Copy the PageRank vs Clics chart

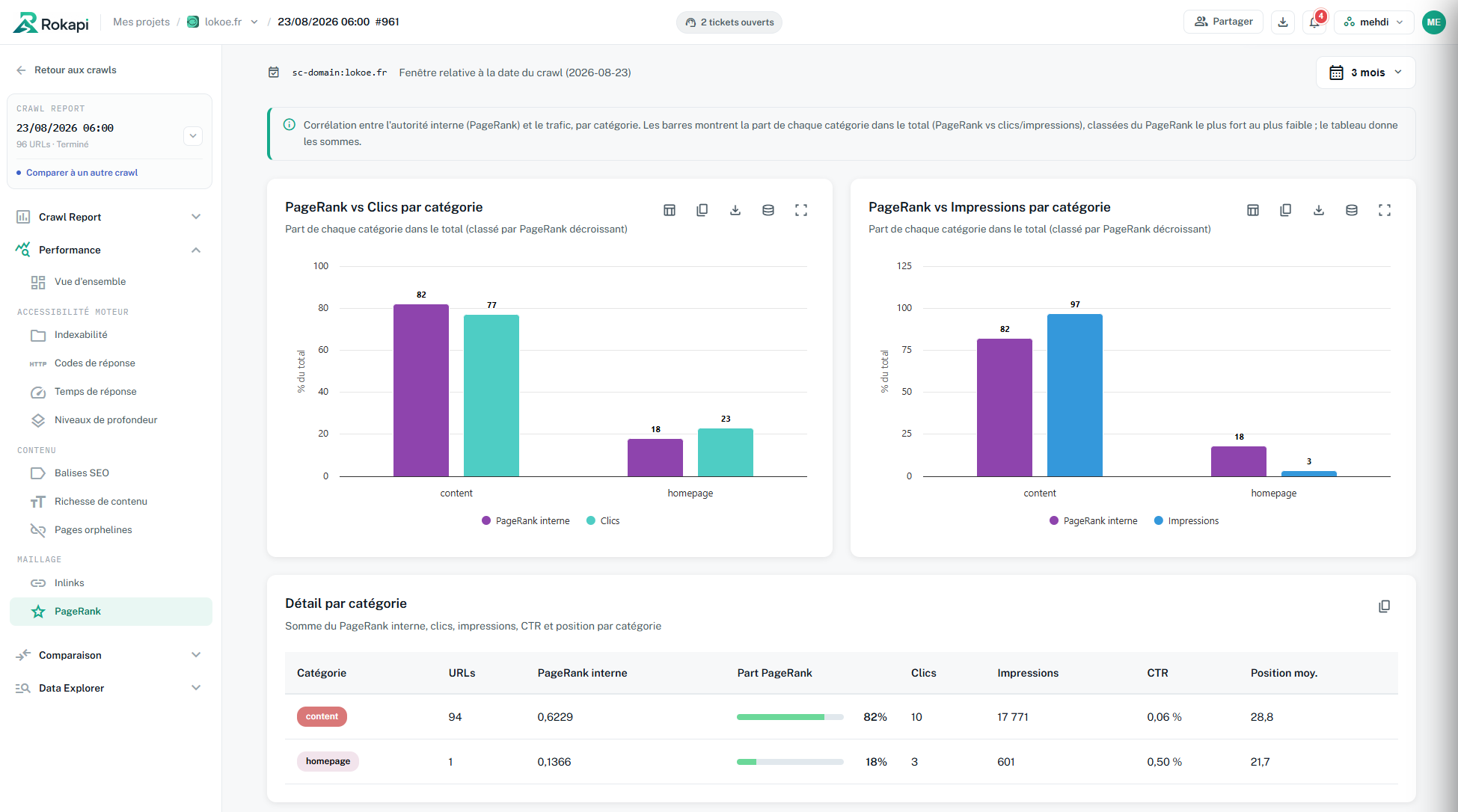702,210
